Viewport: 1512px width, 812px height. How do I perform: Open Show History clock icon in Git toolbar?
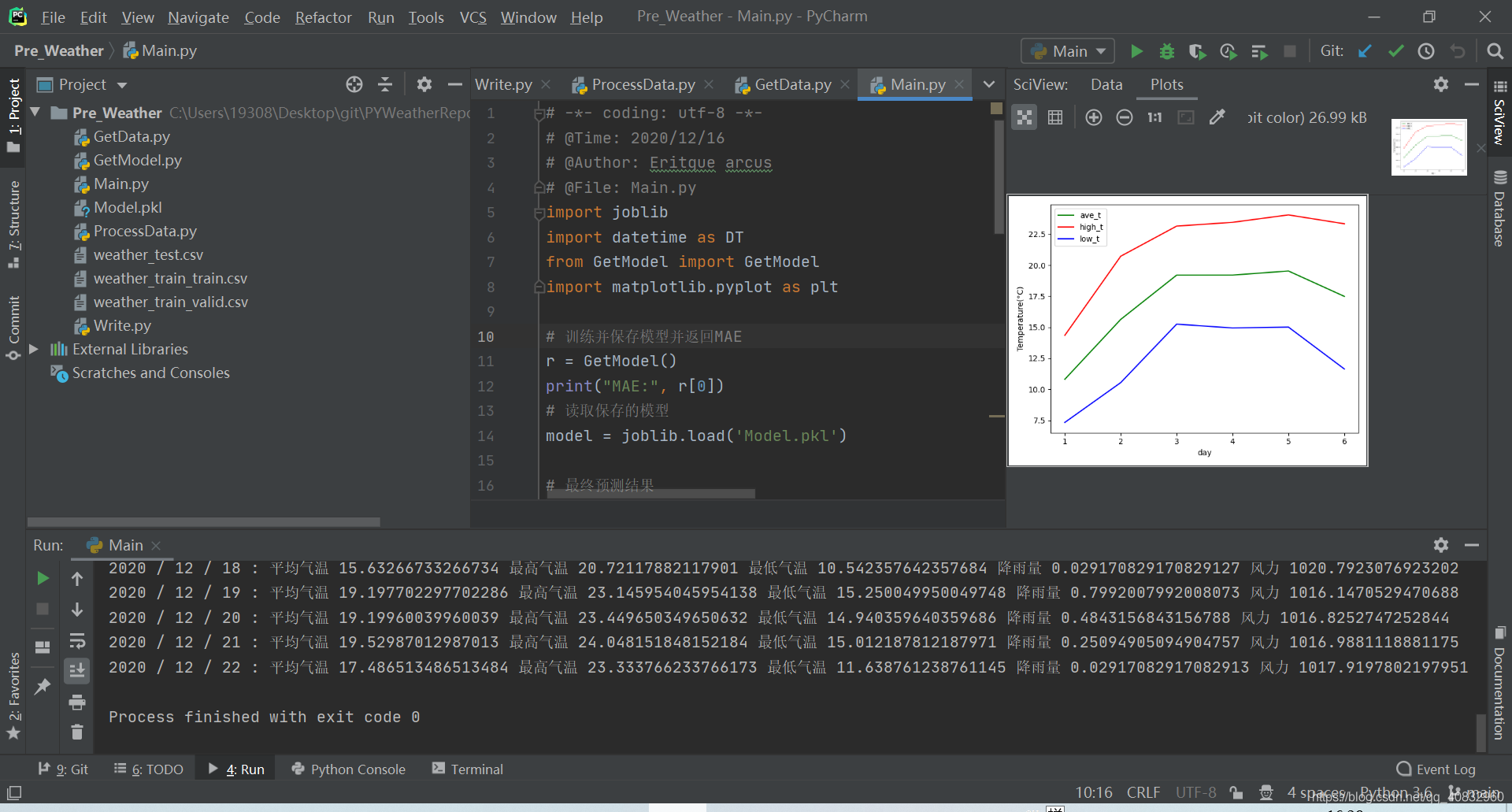[1426, 50]
